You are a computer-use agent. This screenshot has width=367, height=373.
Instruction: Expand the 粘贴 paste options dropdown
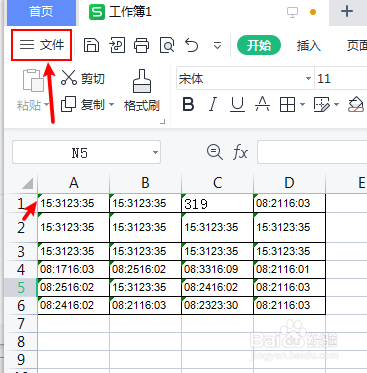[x=46, y=105]
